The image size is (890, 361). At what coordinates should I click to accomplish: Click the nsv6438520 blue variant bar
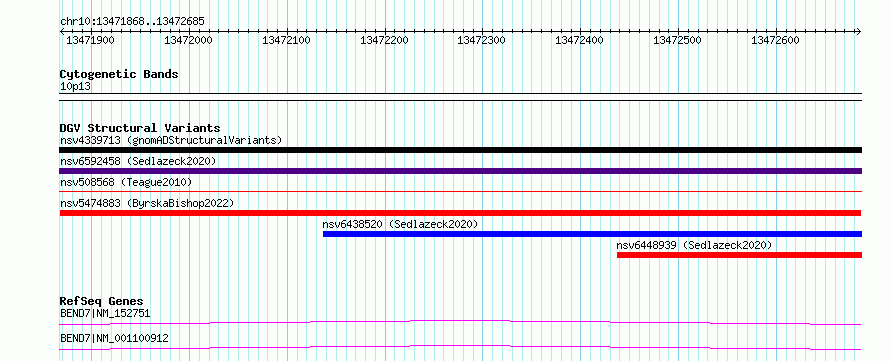click(x=592, y=234)
